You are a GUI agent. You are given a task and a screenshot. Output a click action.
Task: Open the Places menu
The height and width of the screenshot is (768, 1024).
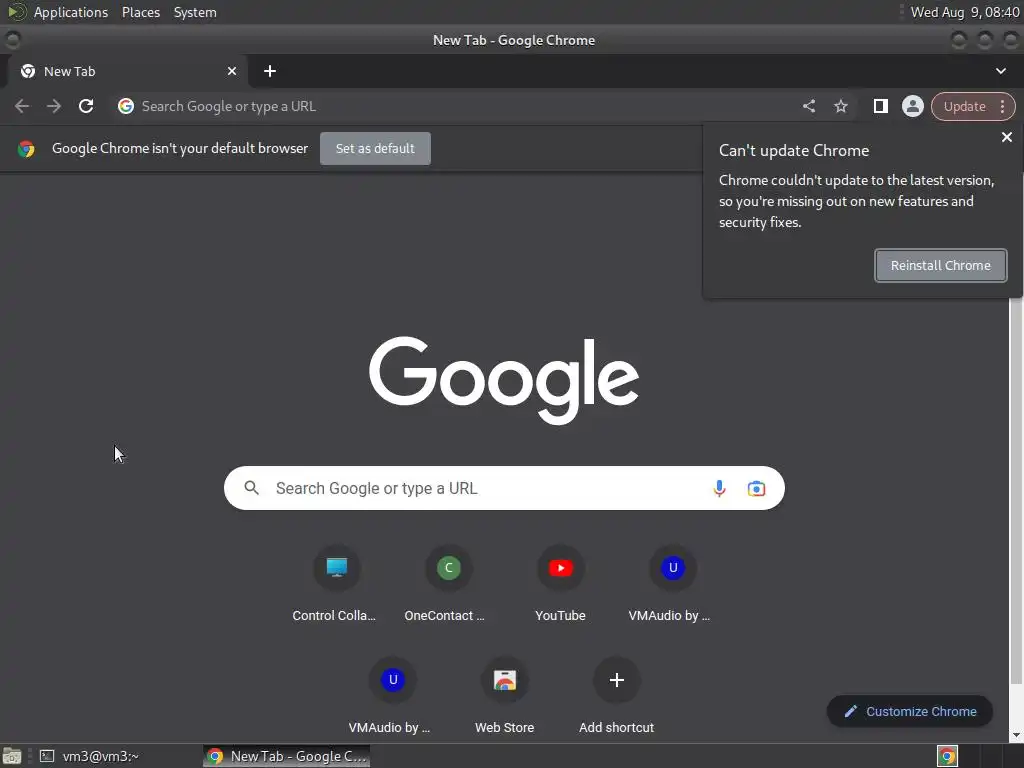point(140,12)
